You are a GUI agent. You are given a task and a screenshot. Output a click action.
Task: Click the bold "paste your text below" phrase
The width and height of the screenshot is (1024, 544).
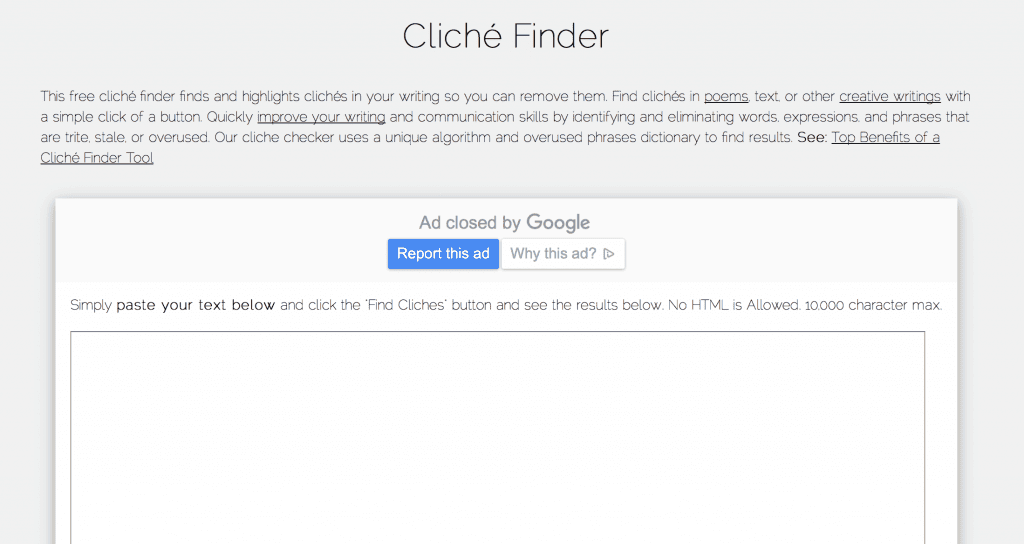195,305
